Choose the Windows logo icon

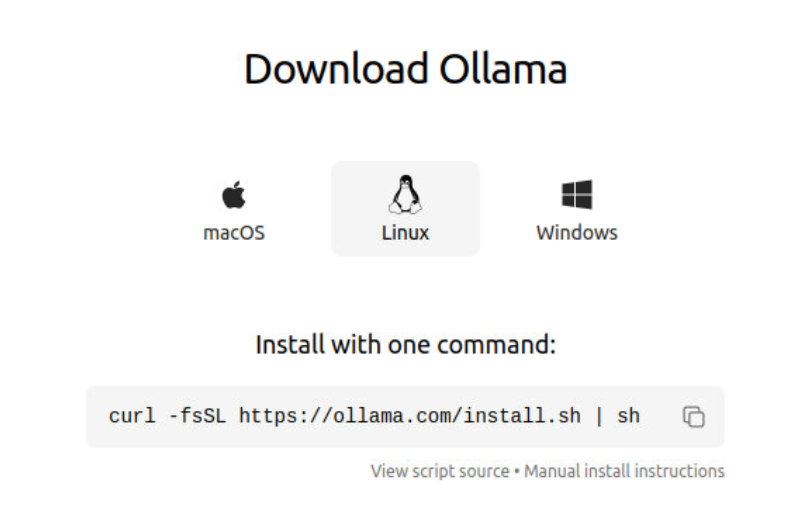577,195
